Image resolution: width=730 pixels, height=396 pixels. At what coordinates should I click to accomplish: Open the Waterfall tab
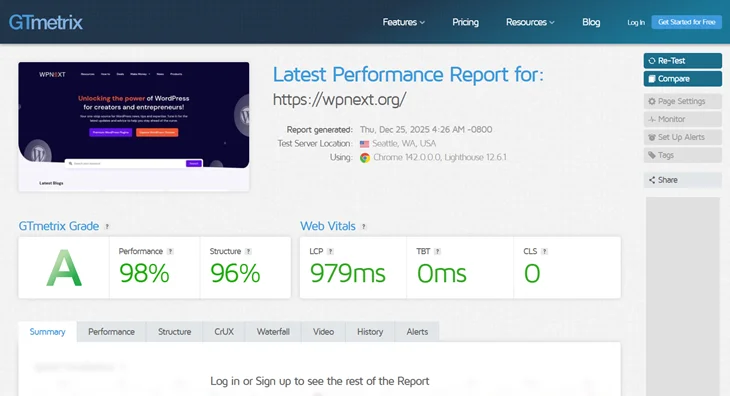click(x=273, y=332)
